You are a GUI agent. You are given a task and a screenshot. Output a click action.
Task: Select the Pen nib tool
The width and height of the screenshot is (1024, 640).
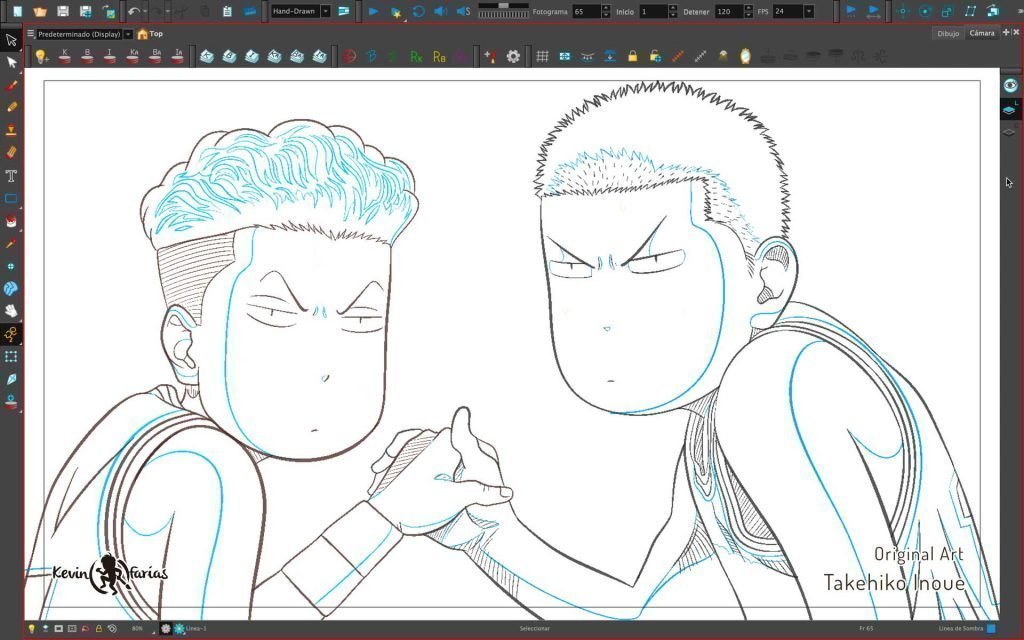click(x=11, y=379)
